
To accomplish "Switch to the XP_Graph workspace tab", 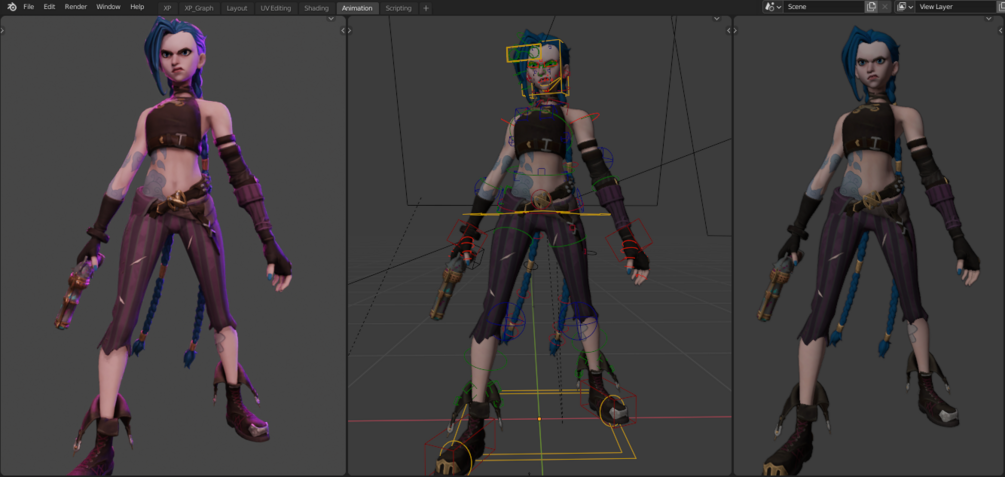I will click(x=199, y=8).
